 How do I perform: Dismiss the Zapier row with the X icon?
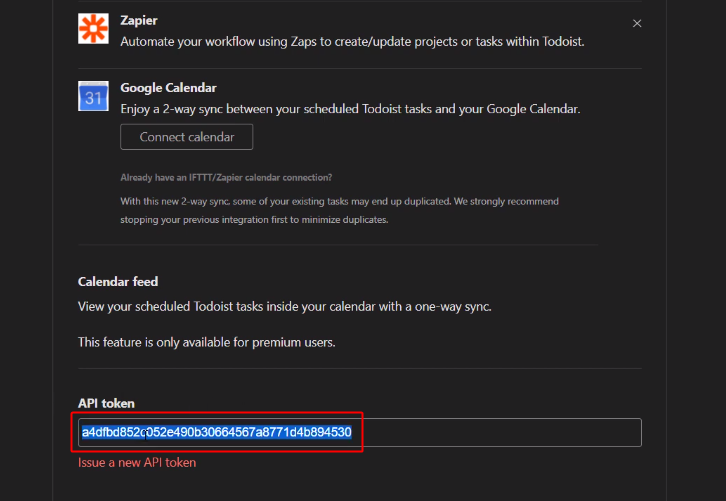pos(637,23)
